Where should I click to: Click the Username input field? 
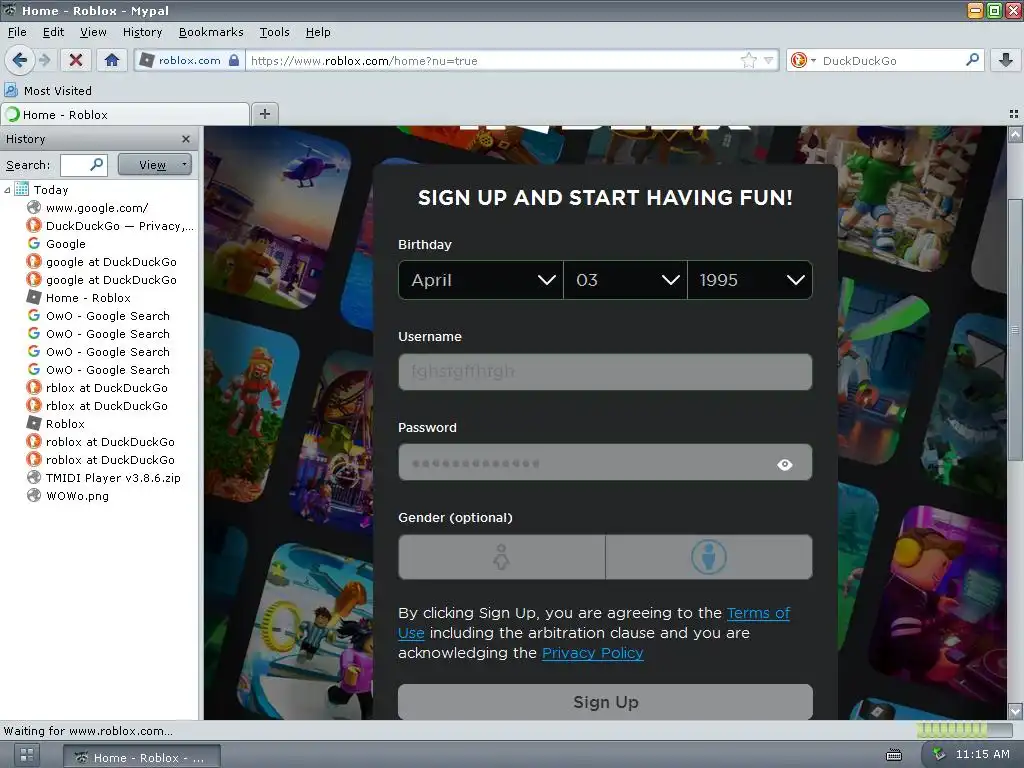pyautogui.click(x=605, y=372)
